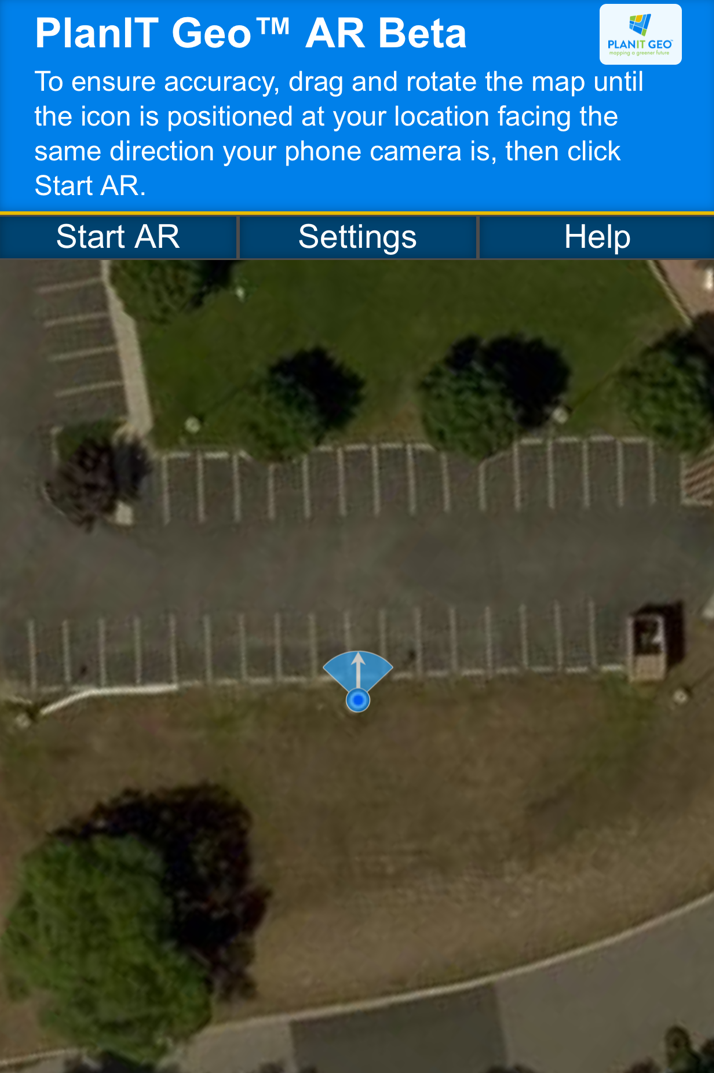This screenshot has width=714, height=1073.
Task: Tap the Start AR button
Action: [118, 237]
